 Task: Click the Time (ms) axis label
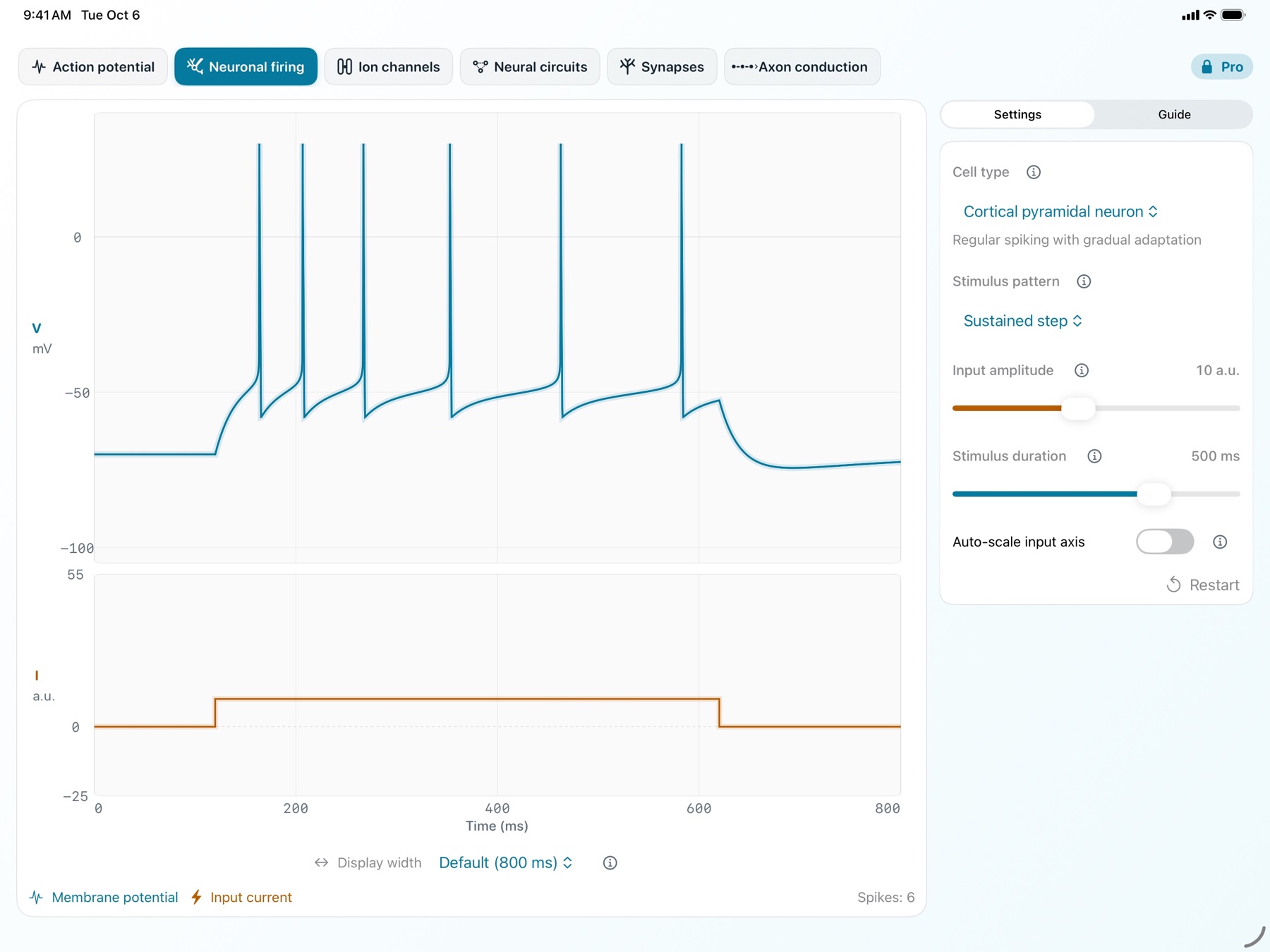point(497,826)
